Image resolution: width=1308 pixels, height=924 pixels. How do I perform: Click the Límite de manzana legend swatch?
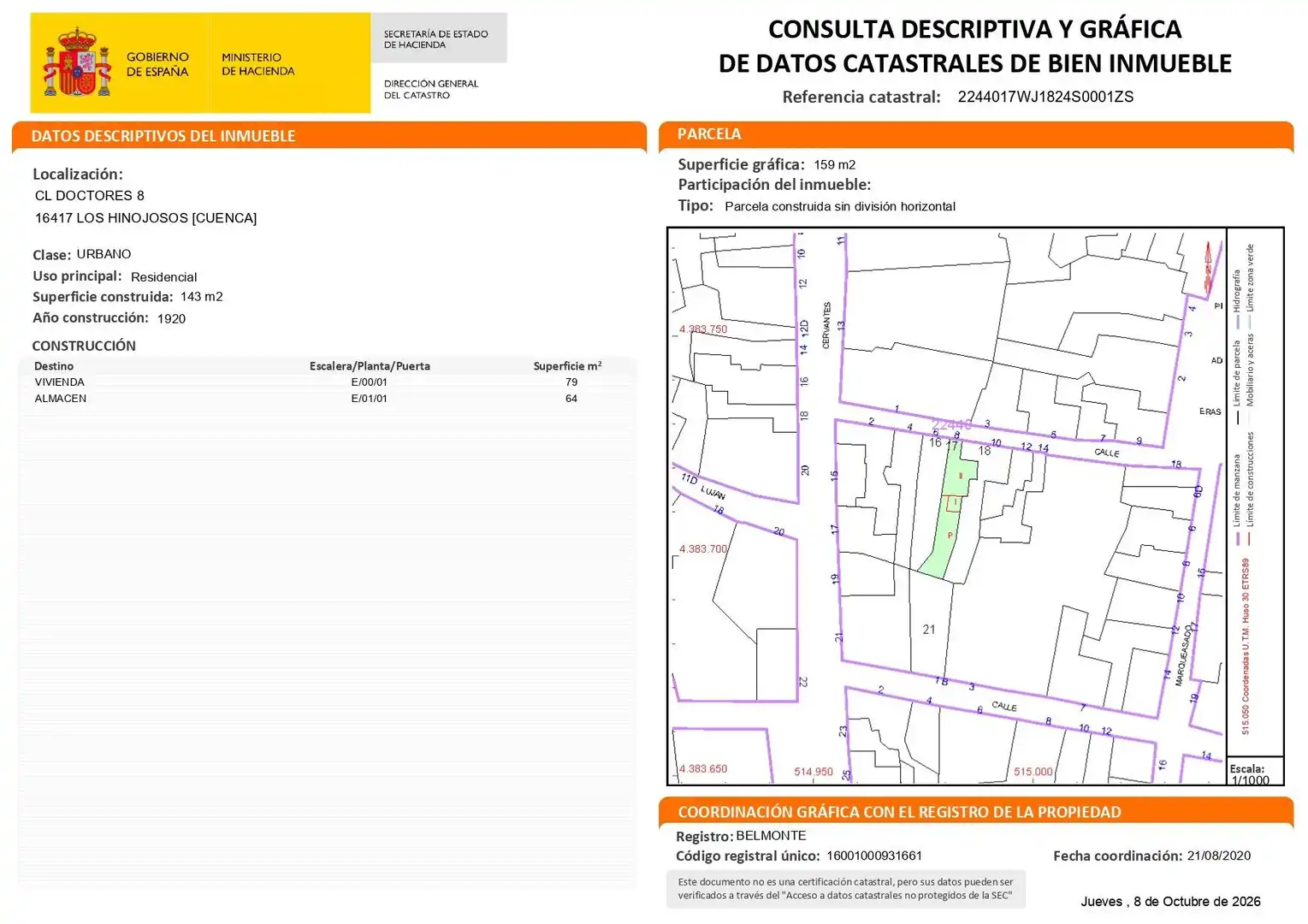coord(1237,539)
